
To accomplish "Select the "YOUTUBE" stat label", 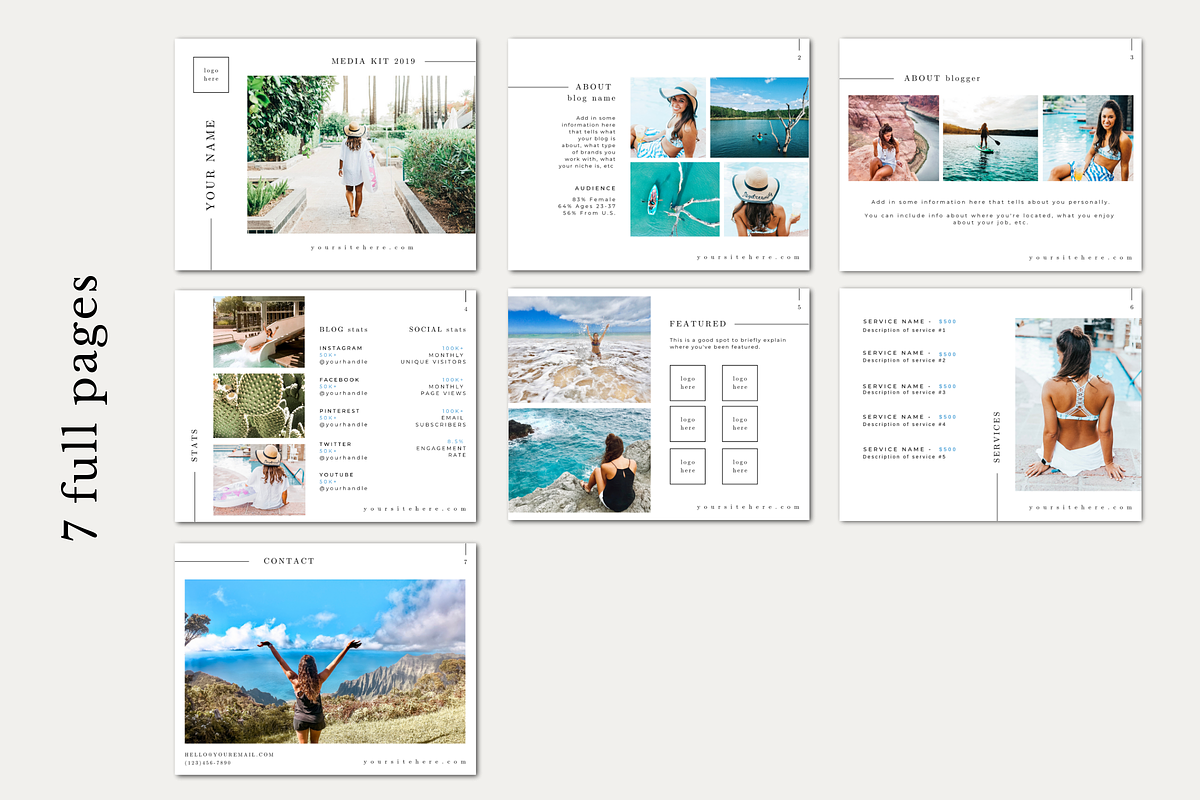I will point(336,475).
